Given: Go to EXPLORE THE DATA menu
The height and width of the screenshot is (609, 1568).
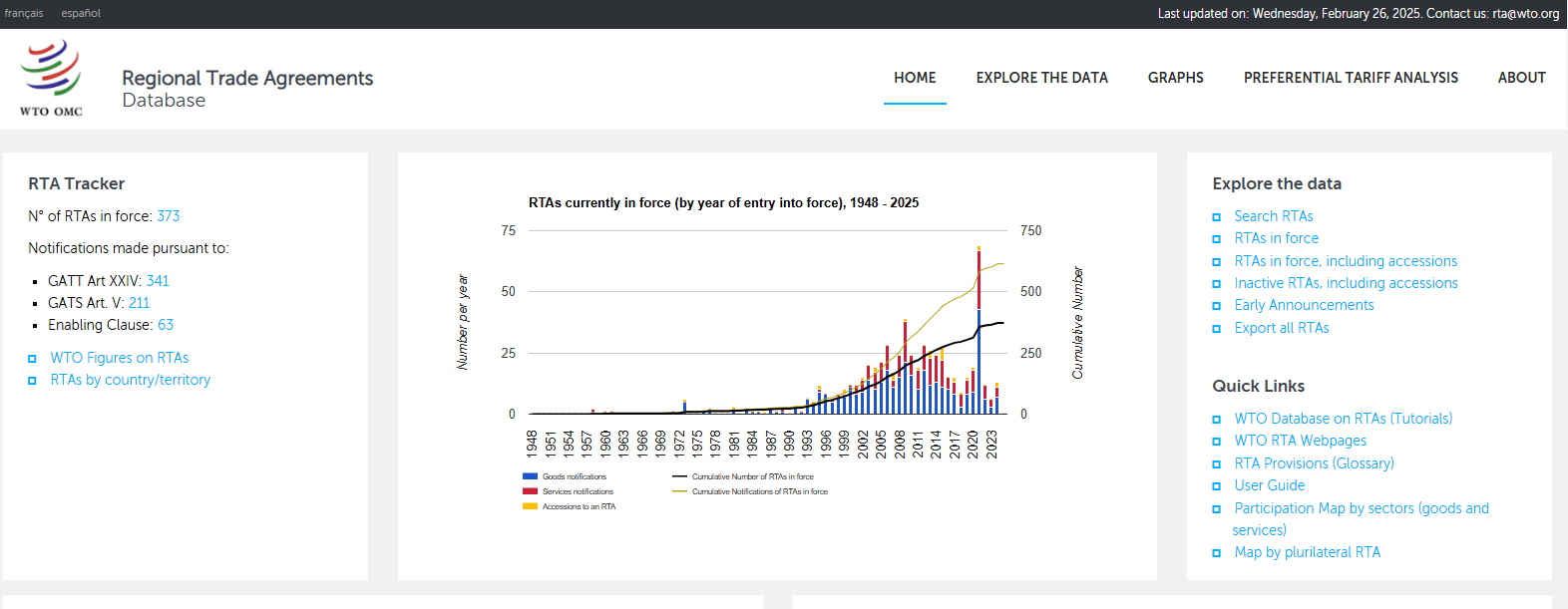Looking at the screenshot, I should (x=1041, y=78).
